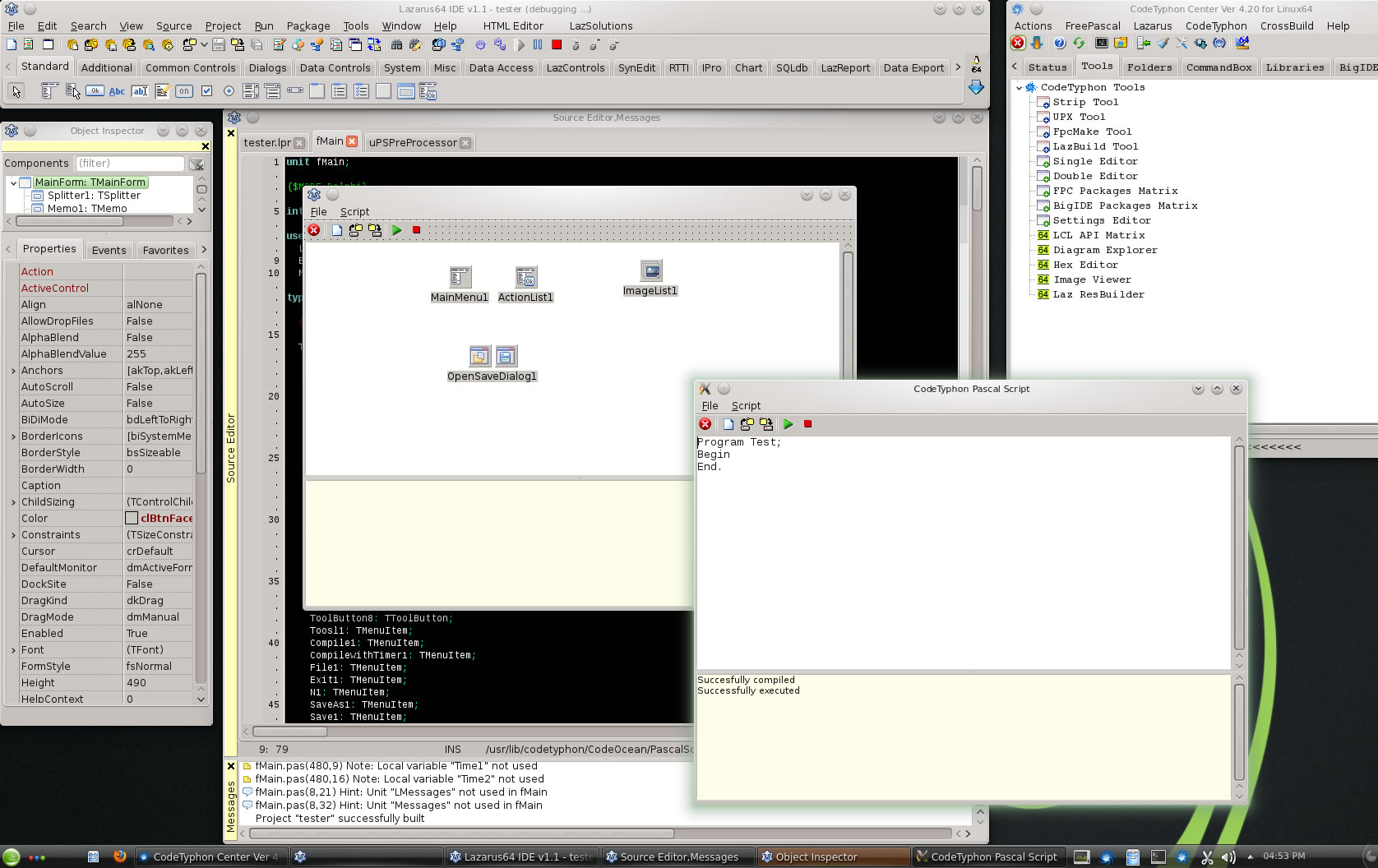Select the TMemo component in Standard palette
The height and width of the screenshot is (868, 1378).
pos(162,91)
